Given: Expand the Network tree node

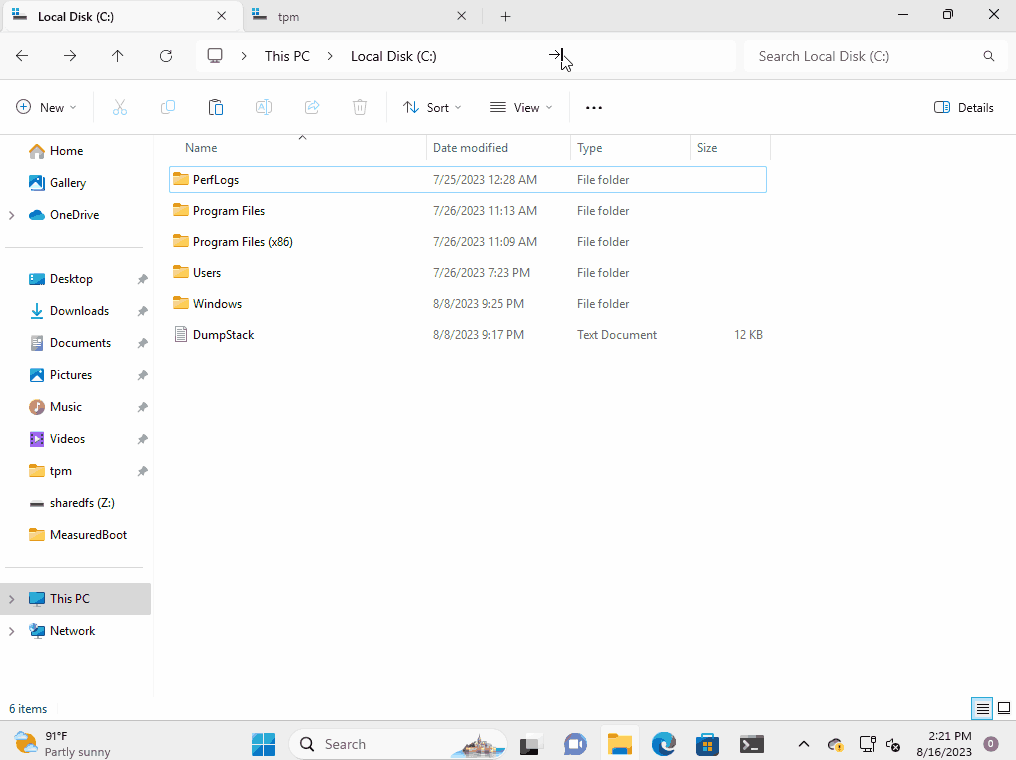Looking at the screenshot, I should pos(12,631).
